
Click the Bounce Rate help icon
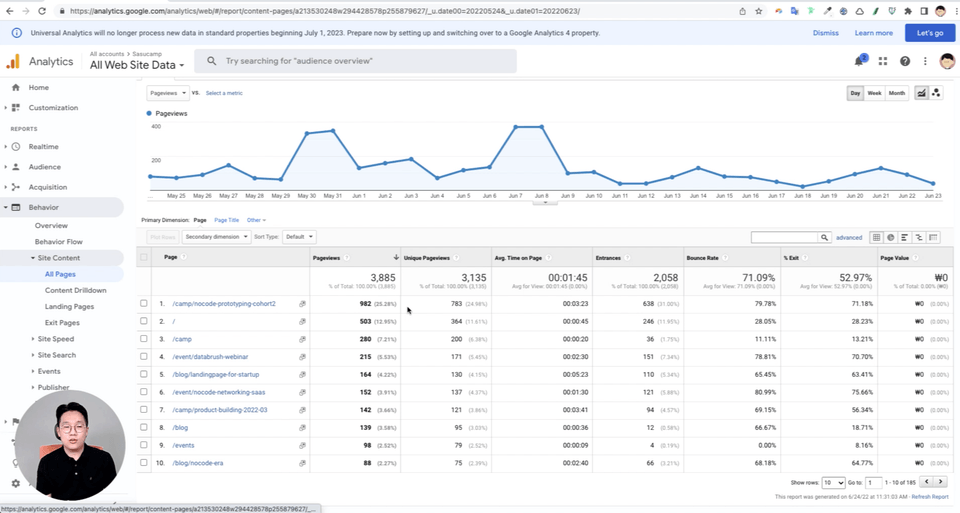725,258
